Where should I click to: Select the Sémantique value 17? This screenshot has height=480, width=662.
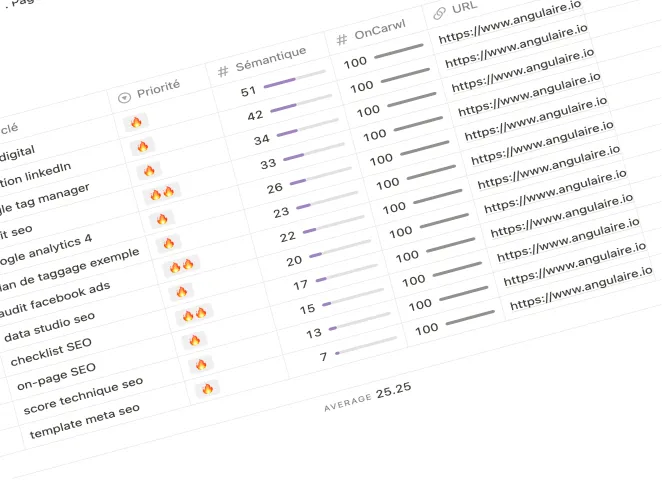(x=301, y=285)
